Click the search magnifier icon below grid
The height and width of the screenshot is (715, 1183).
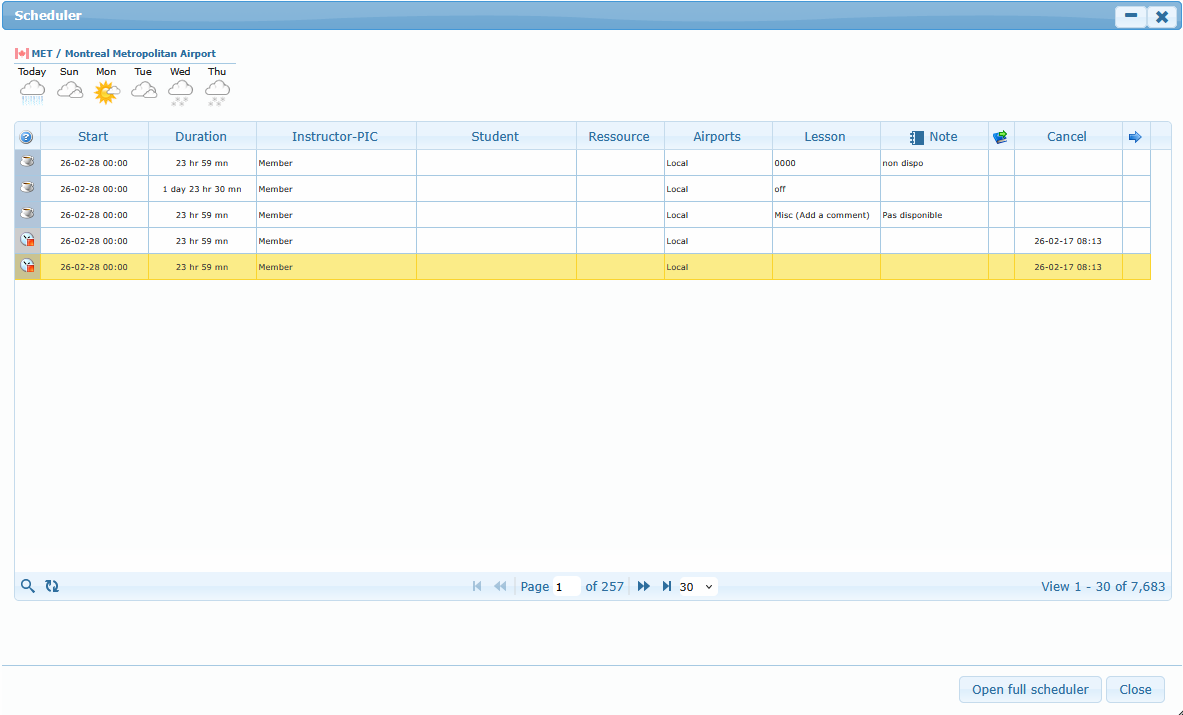(x=28, y=586)
